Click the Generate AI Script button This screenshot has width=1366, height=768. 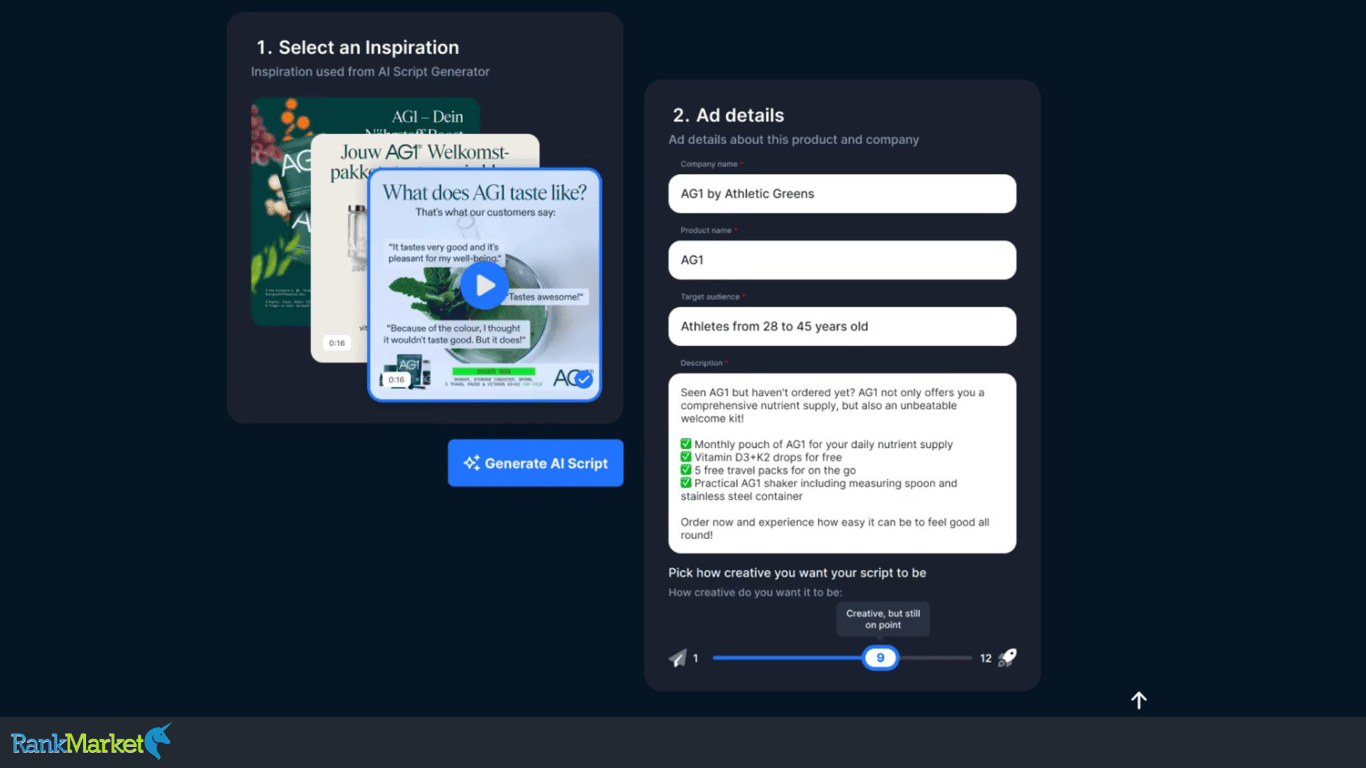pos(535,463)
